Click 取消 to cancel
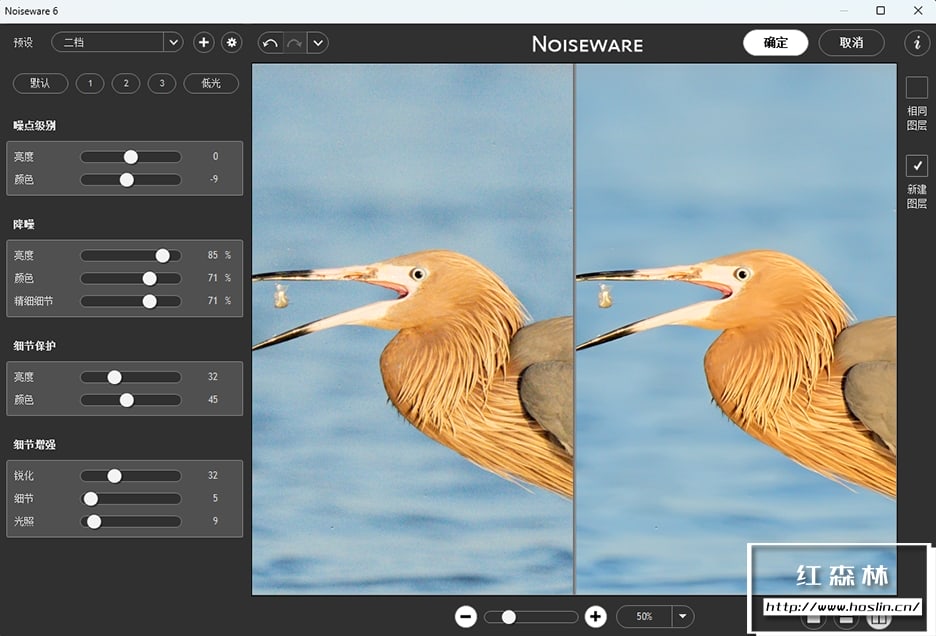The width and height of the screenshot is (936, 636). pos(851,42)
